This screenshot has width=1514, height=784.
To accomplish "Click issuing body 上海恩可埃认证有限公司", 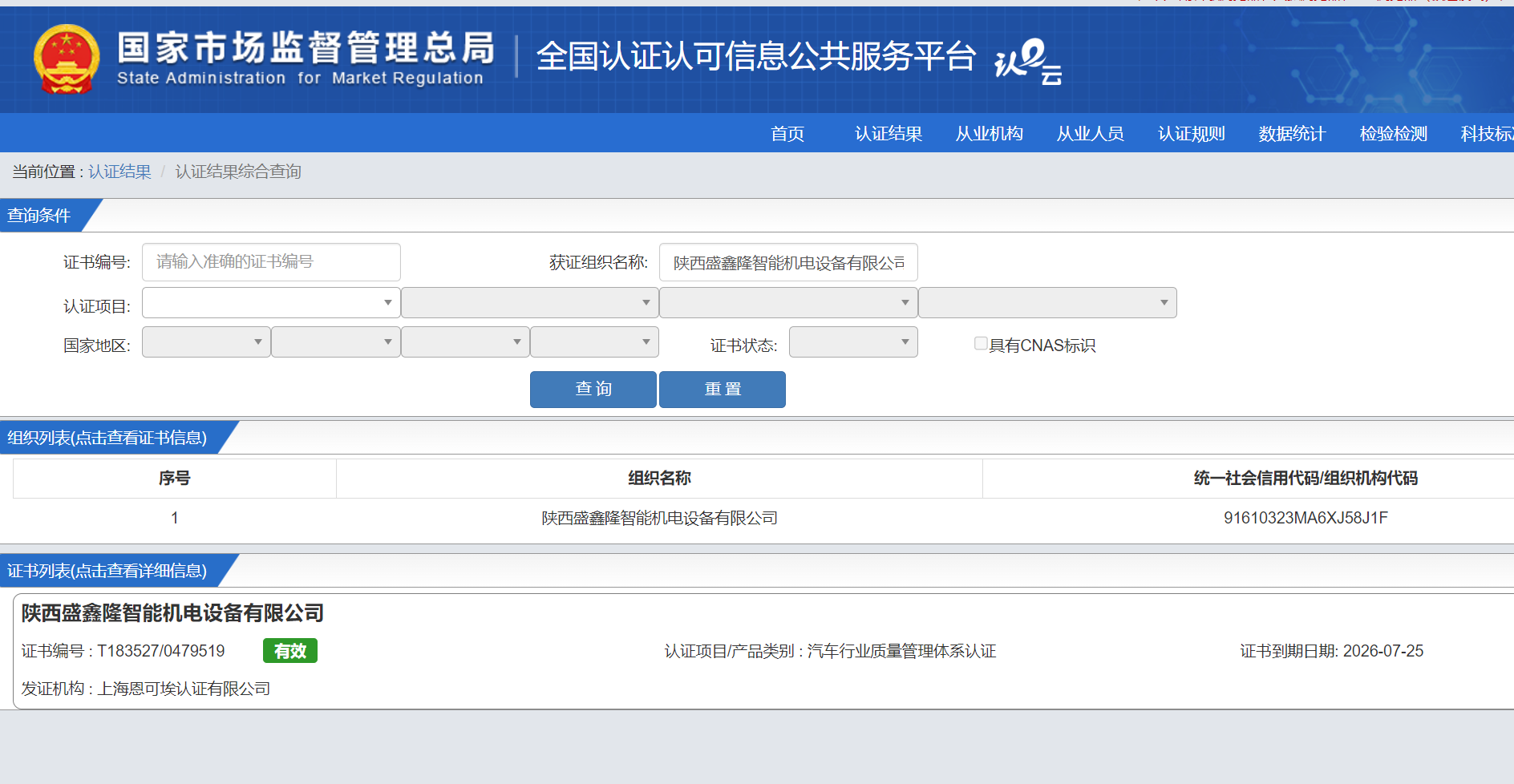I will coord(184,689).
